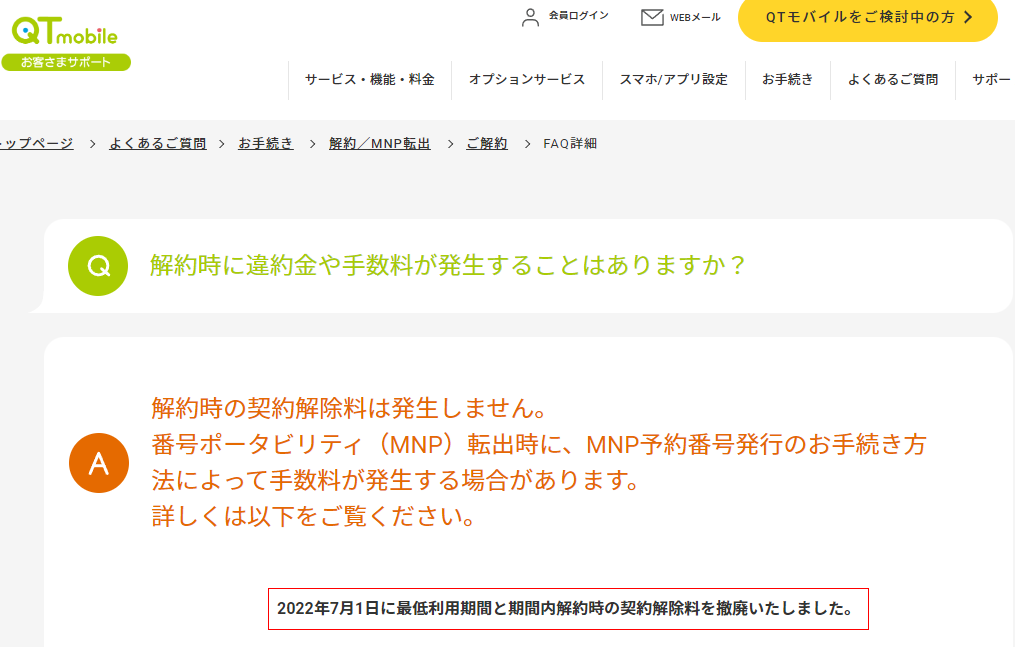The image size is (1015, 647).
Task: Open お手続き menu in navigation bar
Action: (x=788, y=80)
